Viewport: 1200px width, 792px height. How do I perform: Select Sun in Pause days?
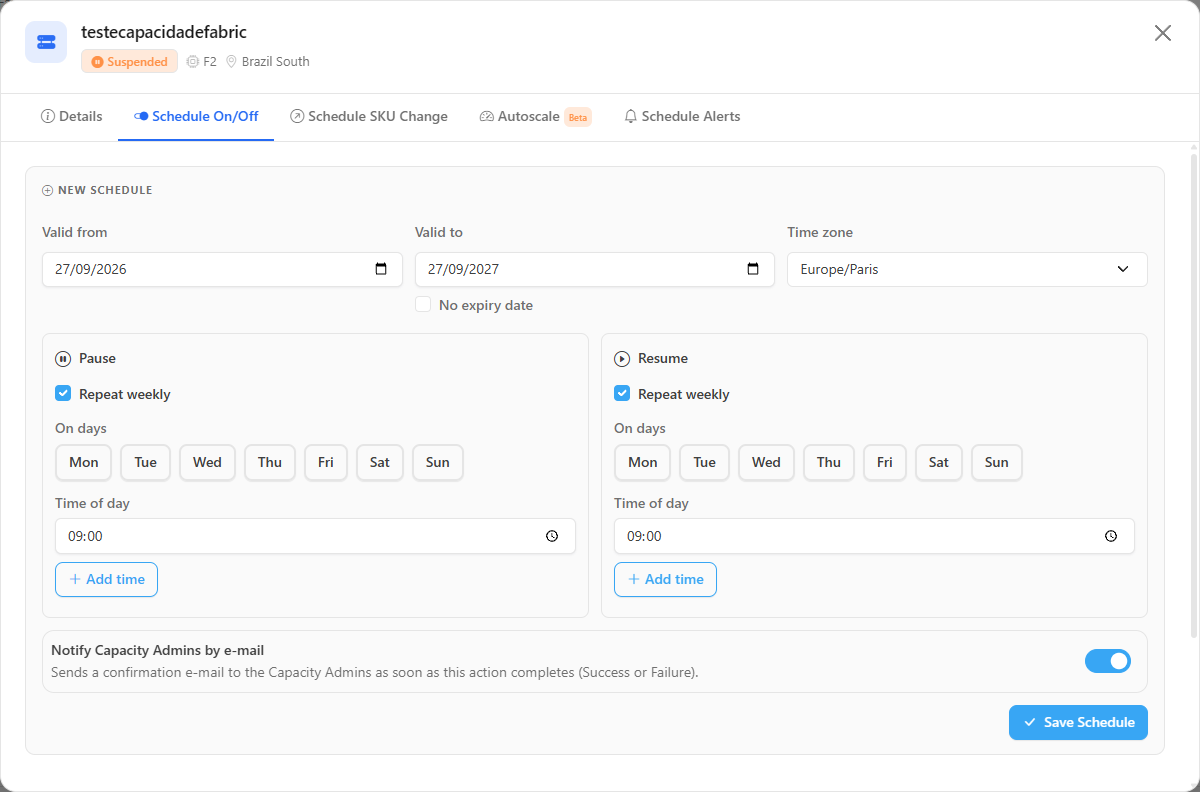point(438,462)
